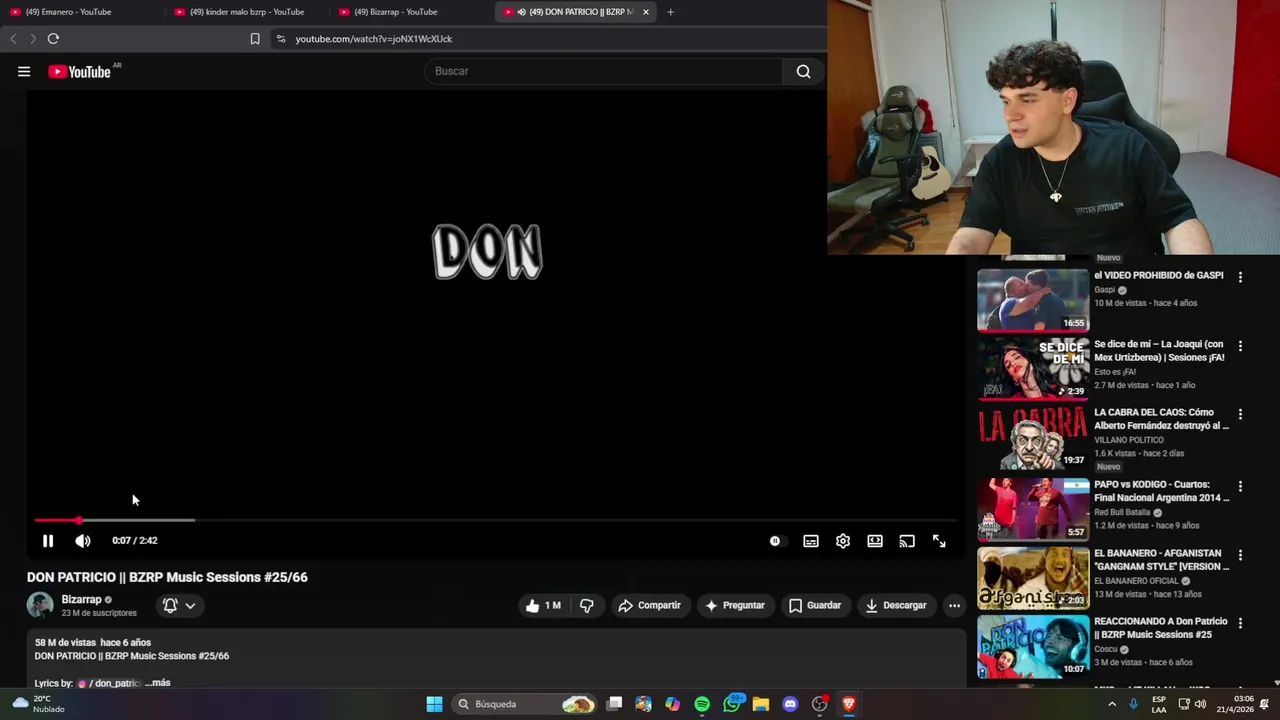Switch to theater mode view
This screenshot has height=720, width=1280.
coord(875,541)
